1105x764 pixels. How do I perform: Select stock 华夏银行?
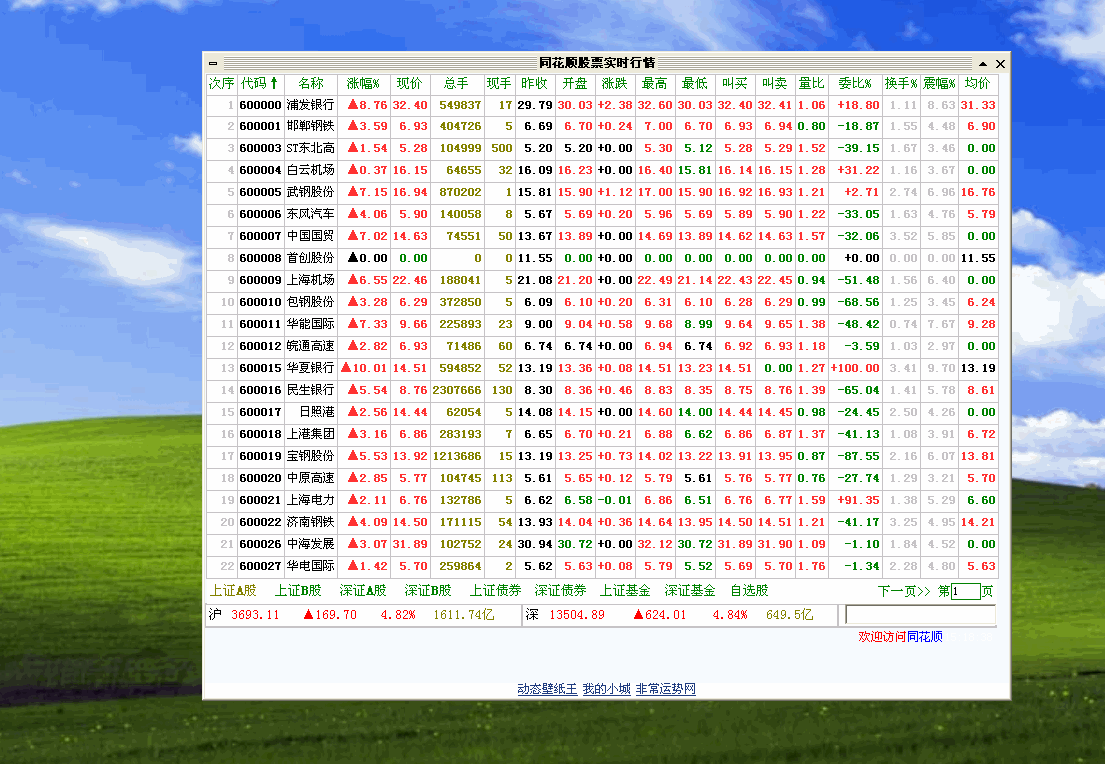pyautogui.click(x=311, y=368)
